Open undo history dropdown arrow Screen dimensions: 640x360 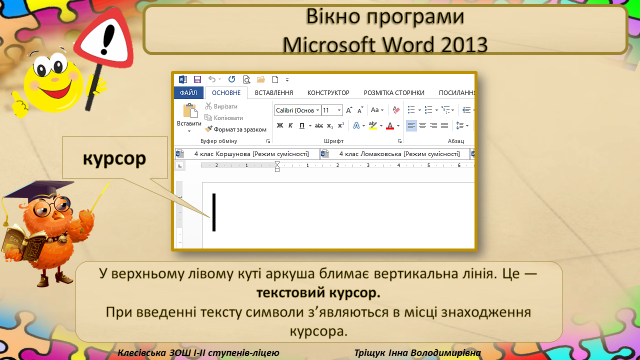point(220,80)
